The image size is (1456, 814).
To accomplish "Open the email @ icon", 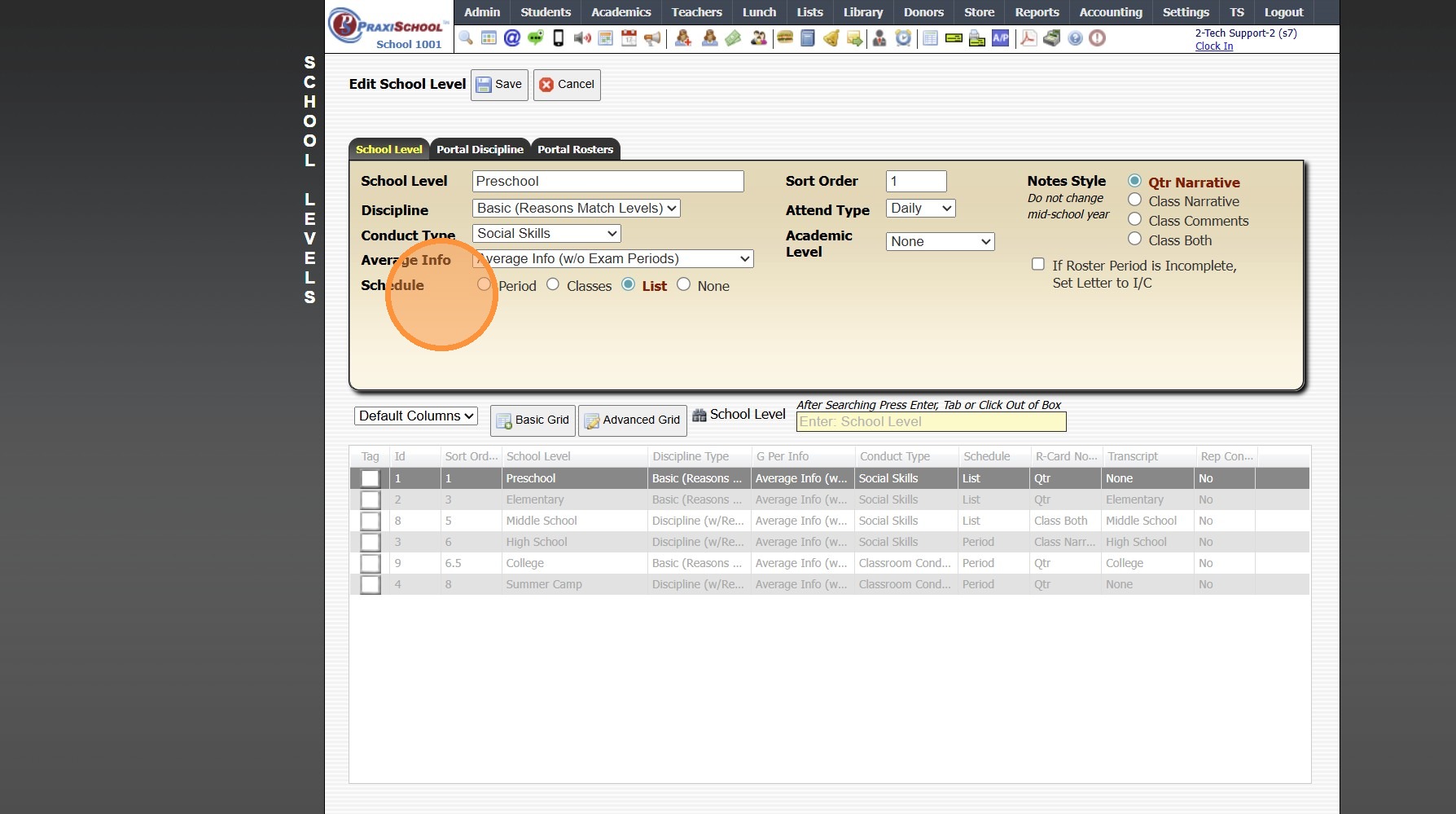I will pyautogui.click(x=512, y=38).
